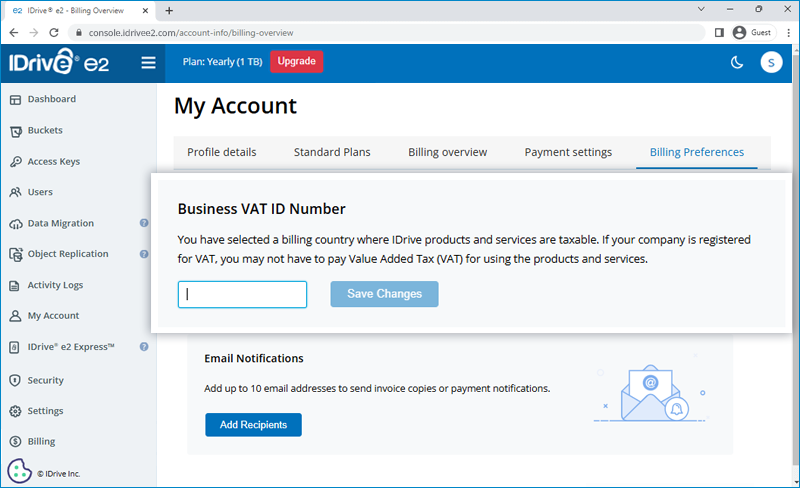Screen dimensions: 800x488
Task: Open Object Replication from the sidebar
Action: [x=68, y=254]
